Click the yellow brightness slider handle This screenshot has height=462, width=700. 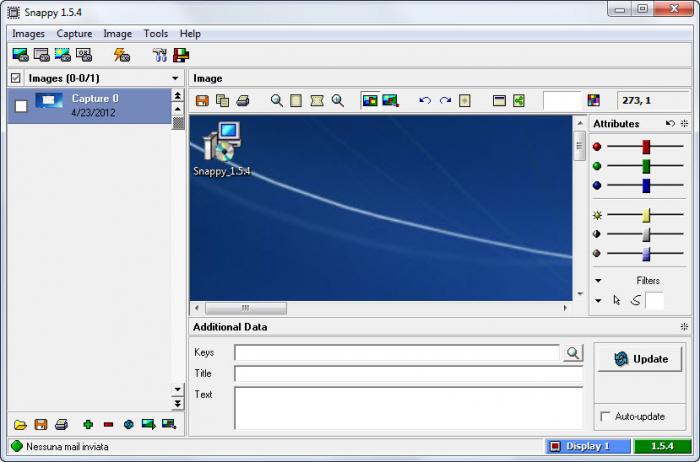tap(646, 215)
